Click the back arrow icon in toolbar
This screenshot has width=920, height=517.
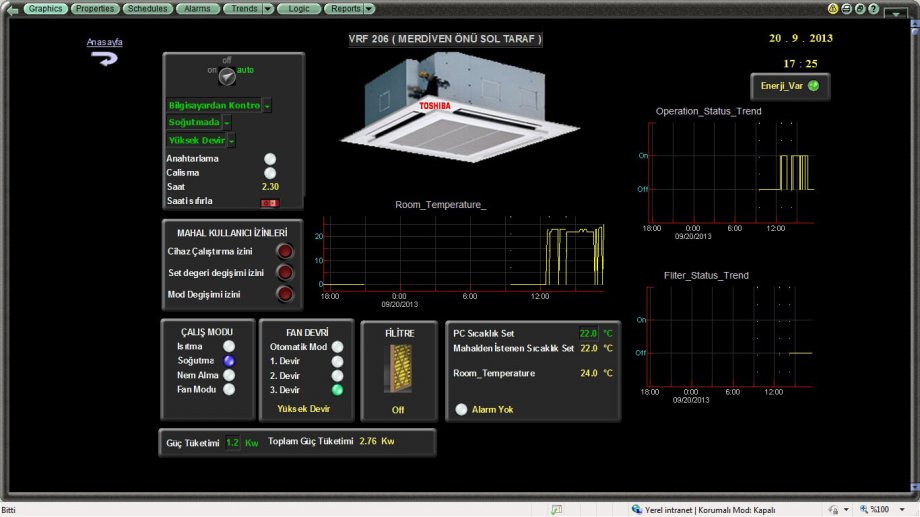click(x=12, y=9)
